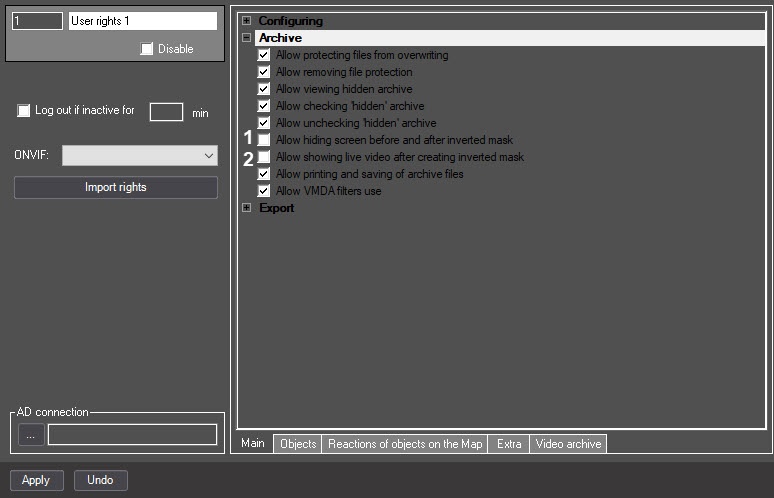Uncheck Allow unchecking 'hidden' archive
The width and height of the screenshot is (774, 498).
(264, 123)
